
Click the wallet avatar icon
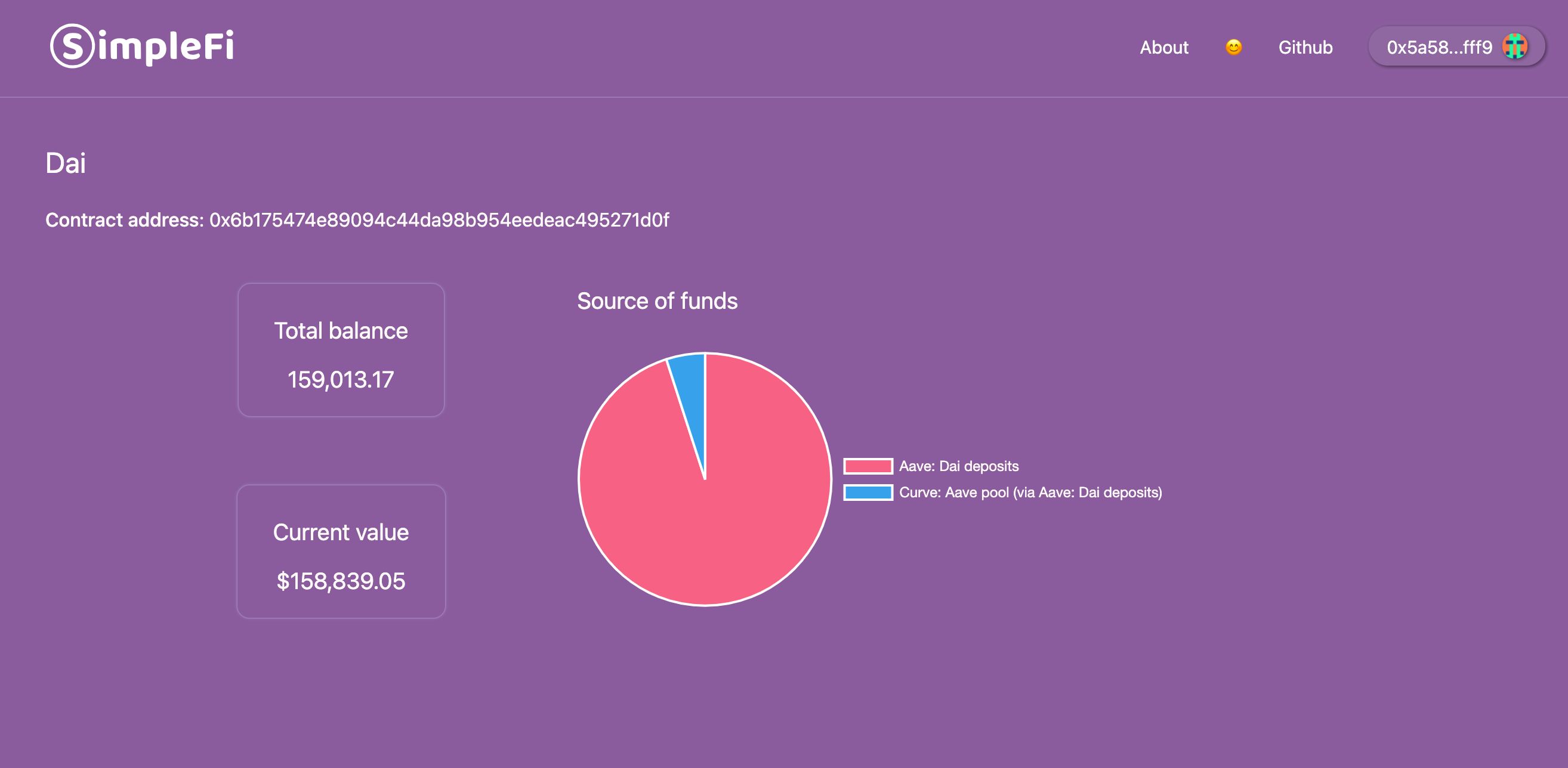point(1514,47)
